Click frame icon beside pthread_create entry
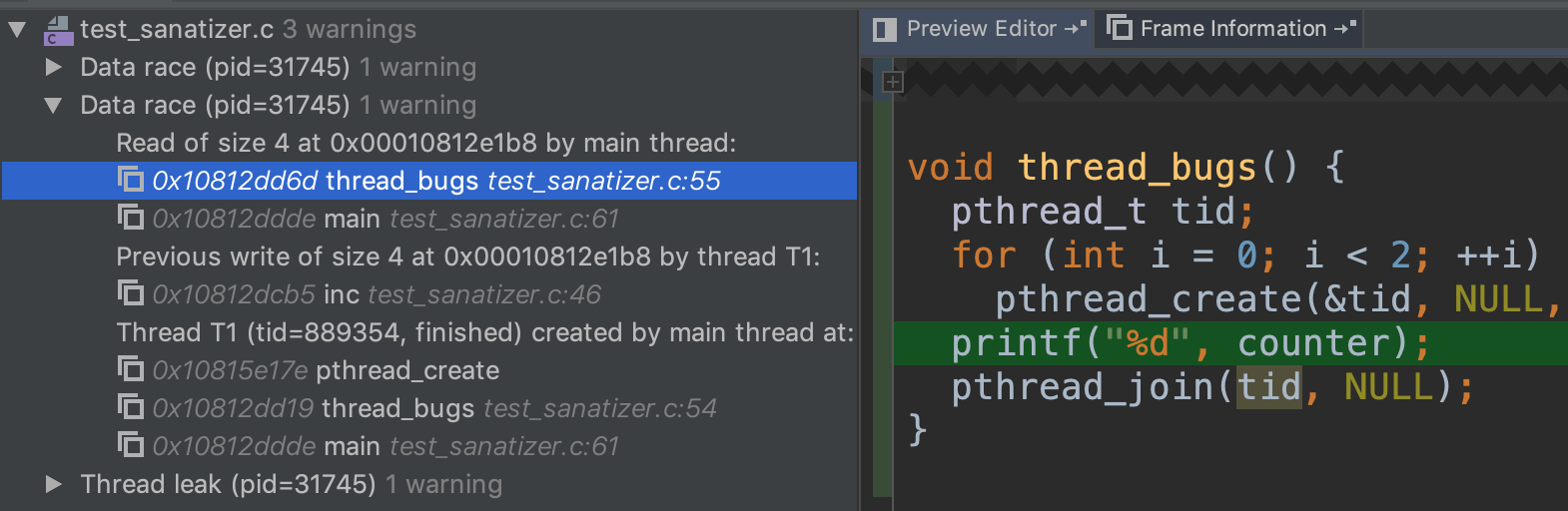This screenshot has width=1568, height=511. click(x=130, y=369)
